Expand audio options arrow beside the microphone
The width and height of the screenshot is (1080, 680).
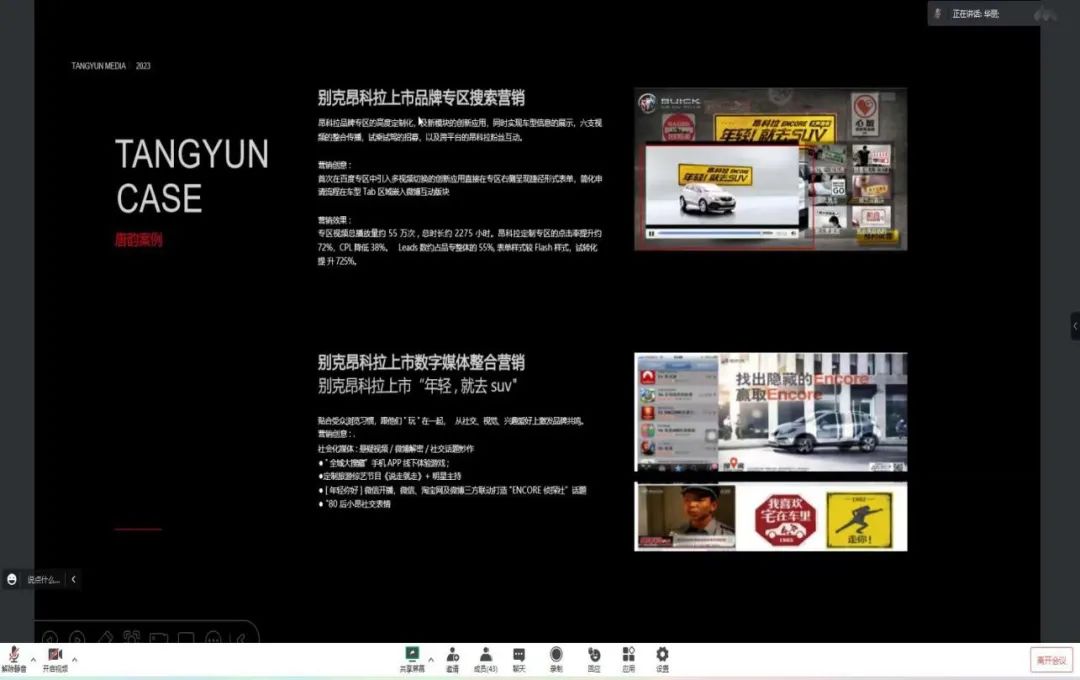point(33,659)
